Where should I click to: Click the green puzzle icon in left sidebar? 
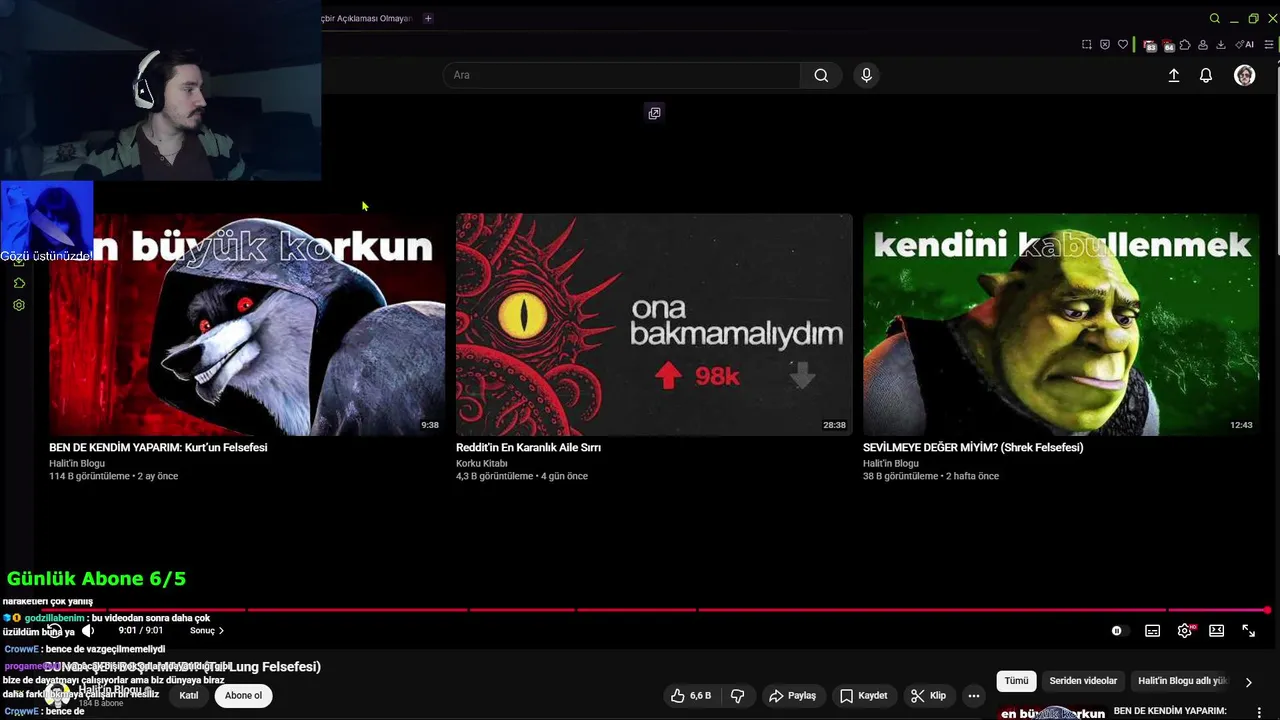click(19, 283)
